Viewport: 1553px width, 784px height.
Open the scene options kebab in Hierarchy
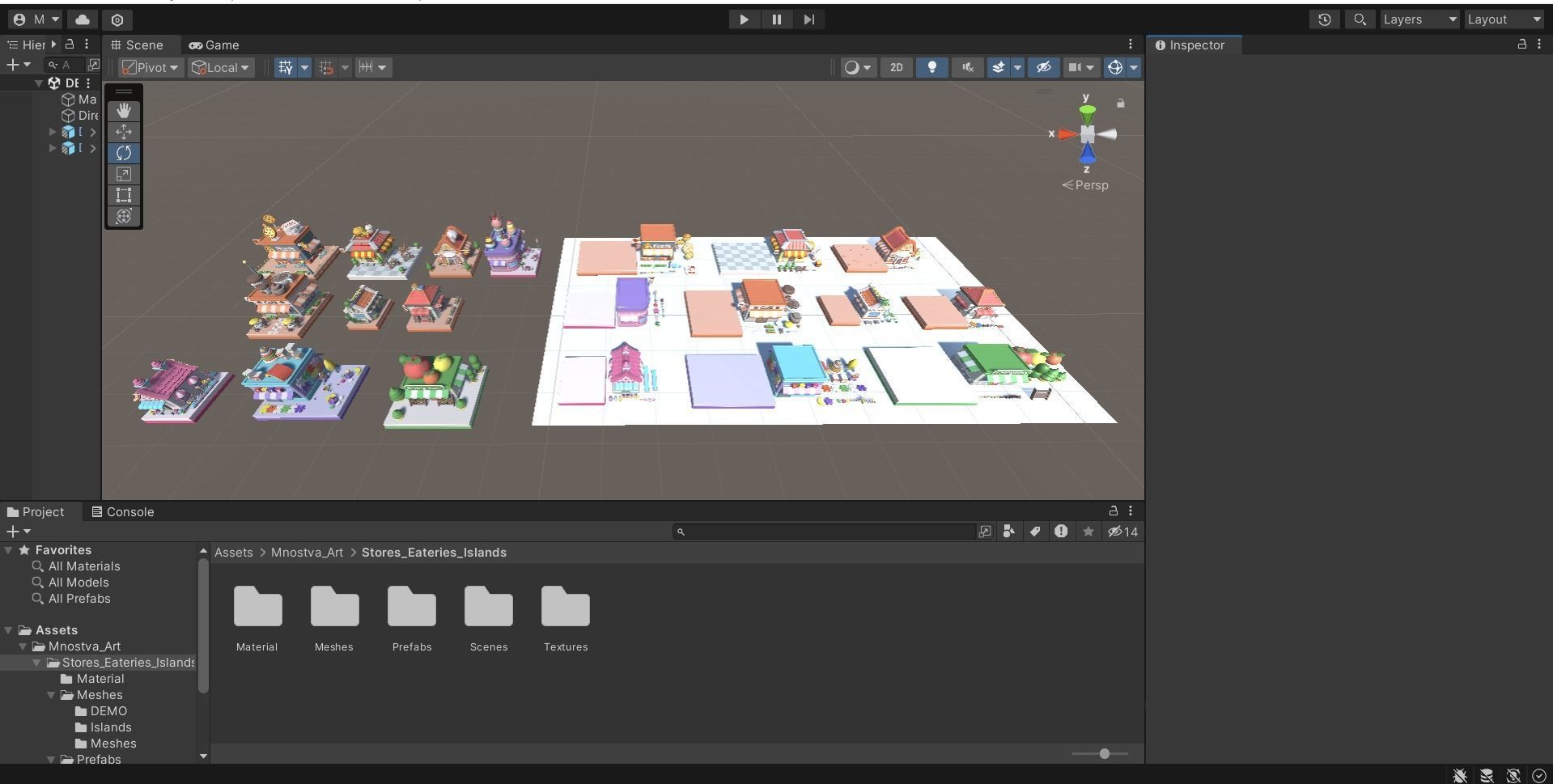(88, 83)
